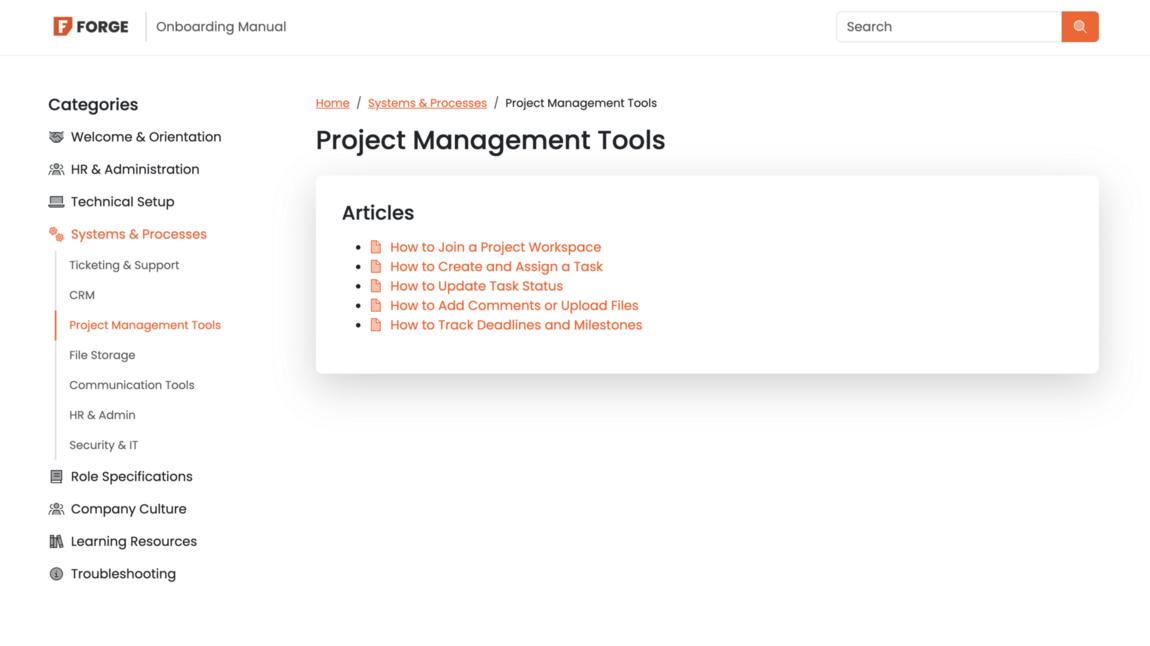The height and width of the screenshot is (646, 1150).
Task: Click document icon for Join a Project Workspace
Action: 376,247
